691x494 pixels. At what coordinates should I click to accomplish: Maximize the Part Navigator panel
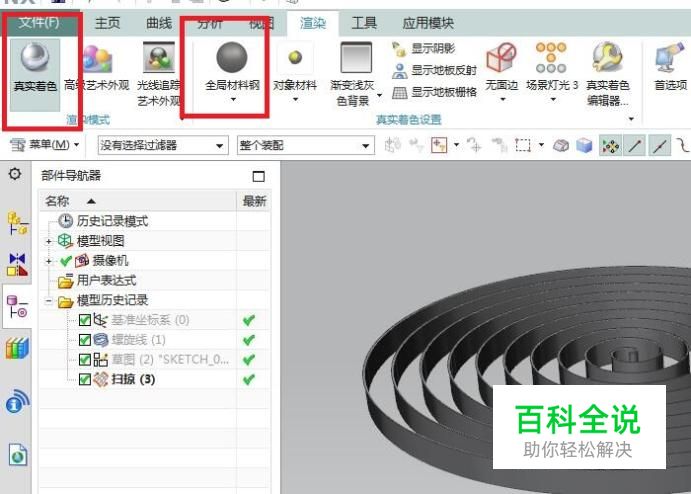[x=259, y=177]
